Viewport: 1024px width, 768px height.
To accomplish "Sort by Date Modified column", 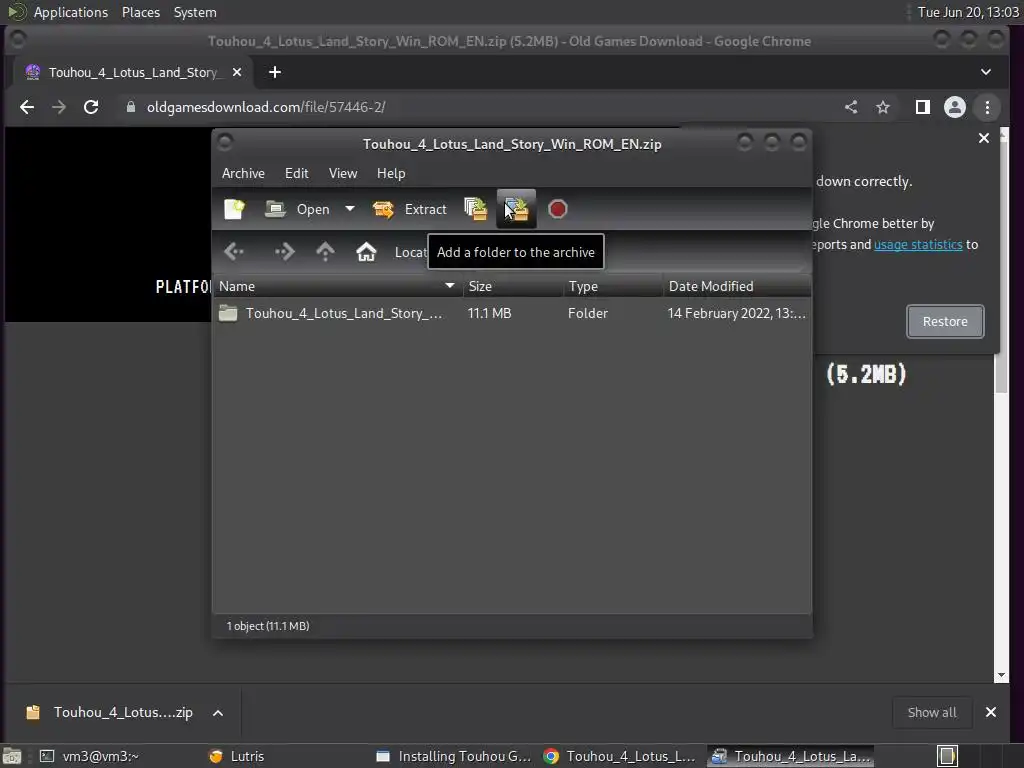I will coord(737,286).
